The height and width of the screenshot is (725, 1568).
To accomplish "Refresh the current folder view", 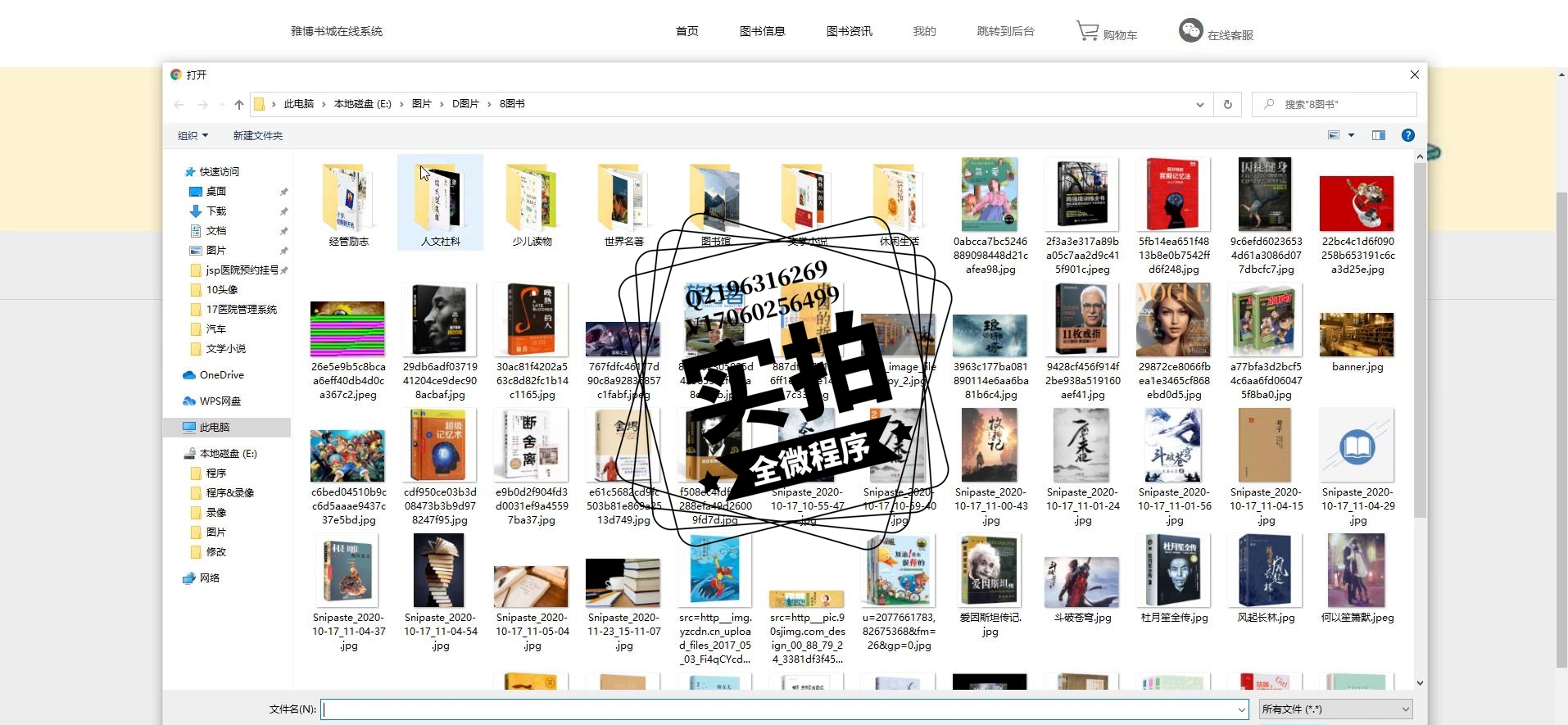I will pos(1227,105).
